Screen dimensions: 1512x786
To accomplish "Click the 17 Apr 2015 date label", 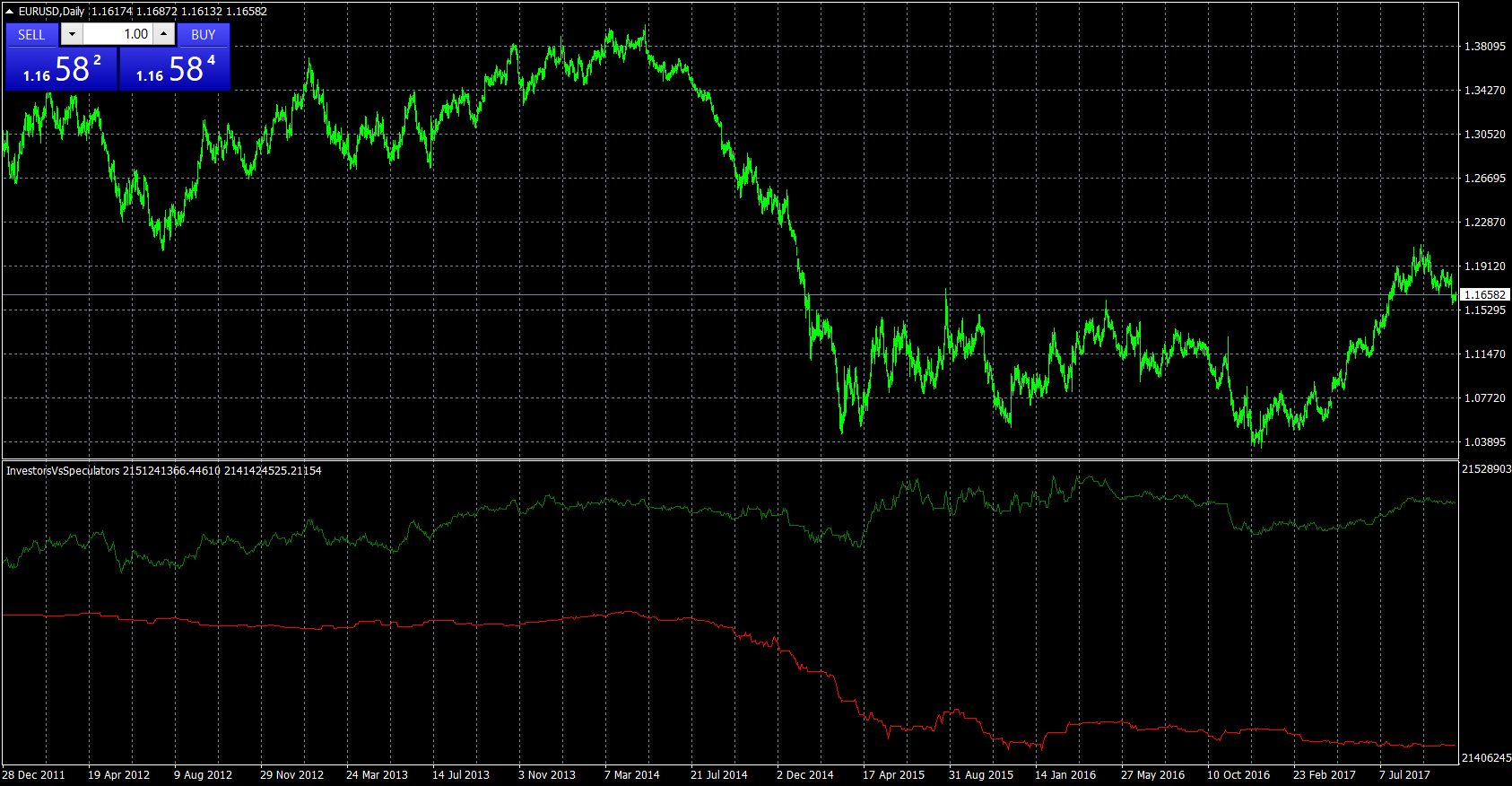I will (x=893, y=774).
